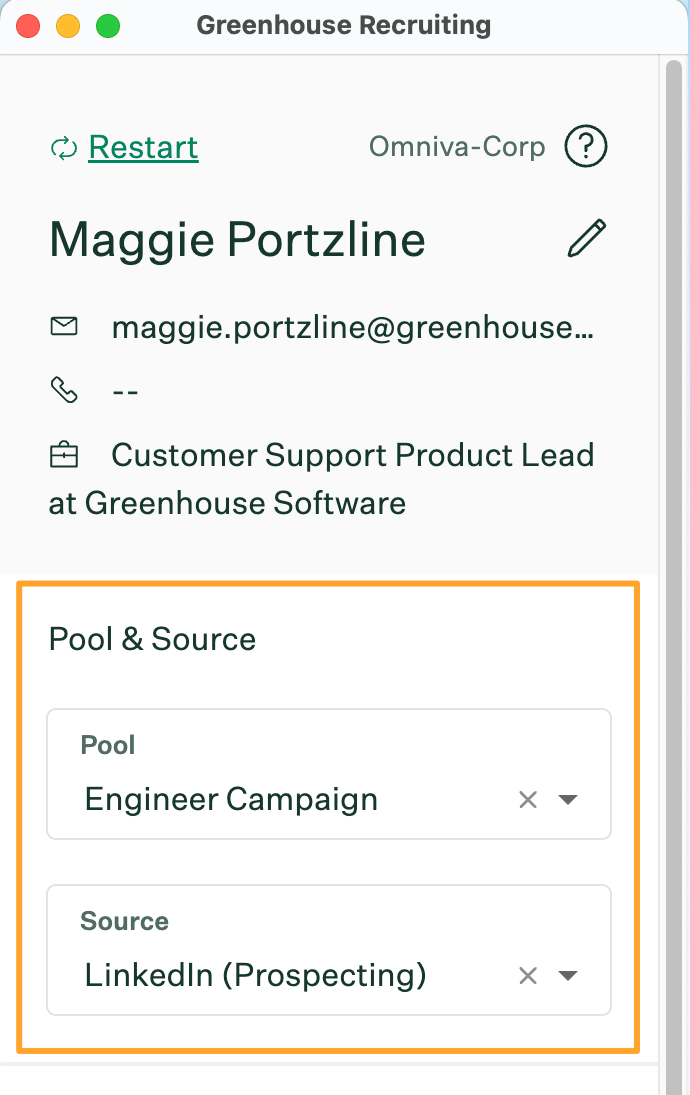Screen dimensions: 690x1095
Task: Click the briefcase job title icon
Action: tap(64, 455)
